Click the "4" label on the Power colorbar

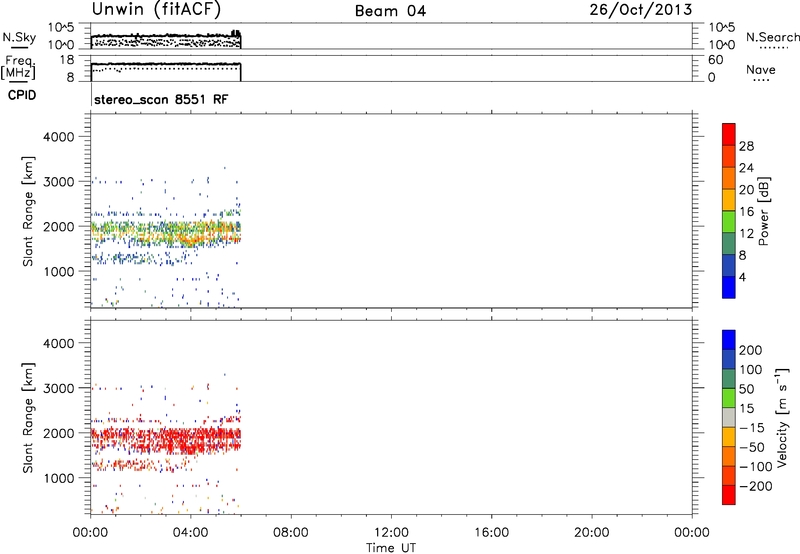click(x=743, y=277)
